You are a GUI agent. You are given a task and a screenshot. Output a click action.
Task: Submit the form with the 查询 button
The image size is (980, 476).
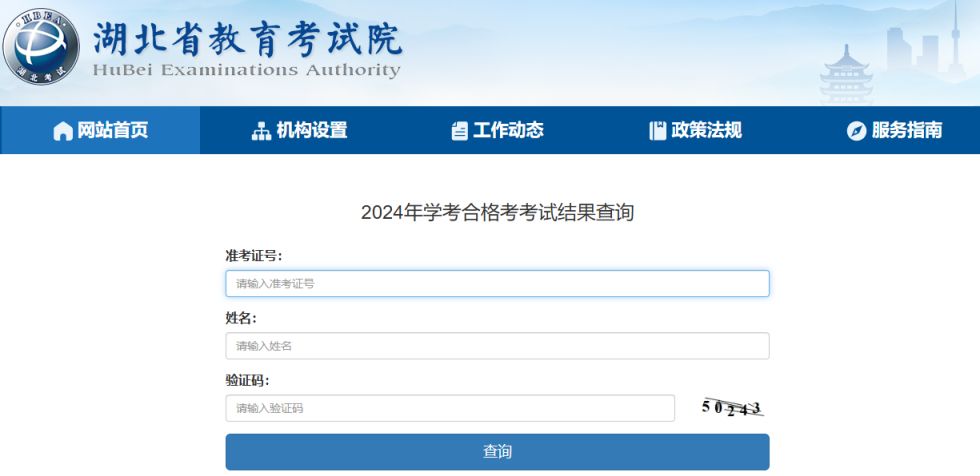tap(498, 452)
